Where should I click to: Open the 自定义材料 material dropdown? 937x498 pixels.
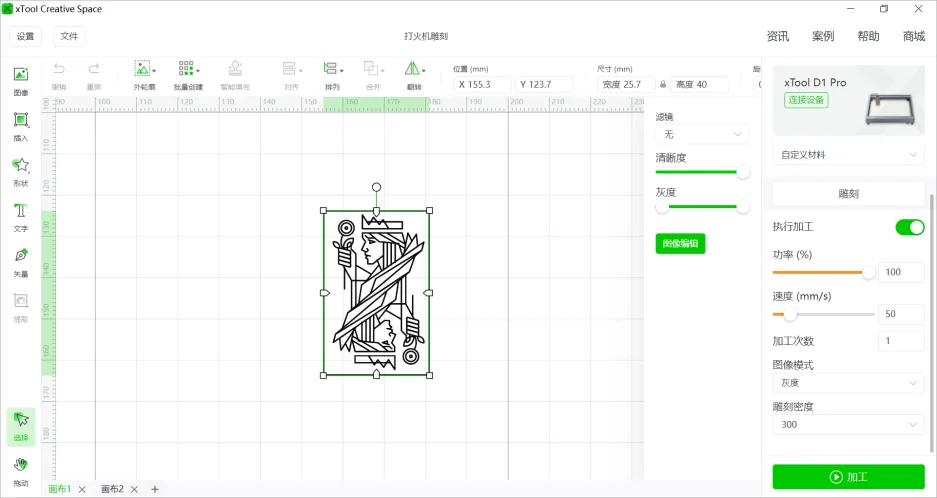(x=848, y=154)
